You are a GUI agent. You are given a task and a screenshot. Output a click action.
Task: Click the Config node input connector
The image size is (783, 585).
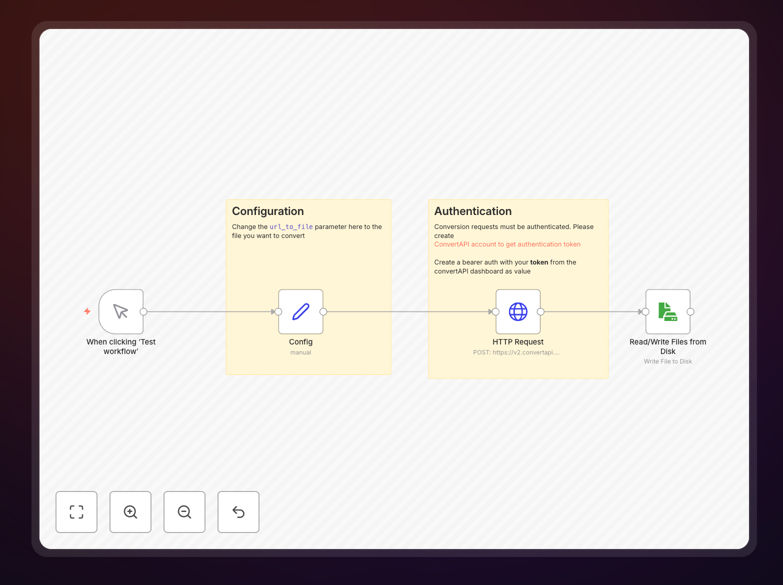[278, 312]
